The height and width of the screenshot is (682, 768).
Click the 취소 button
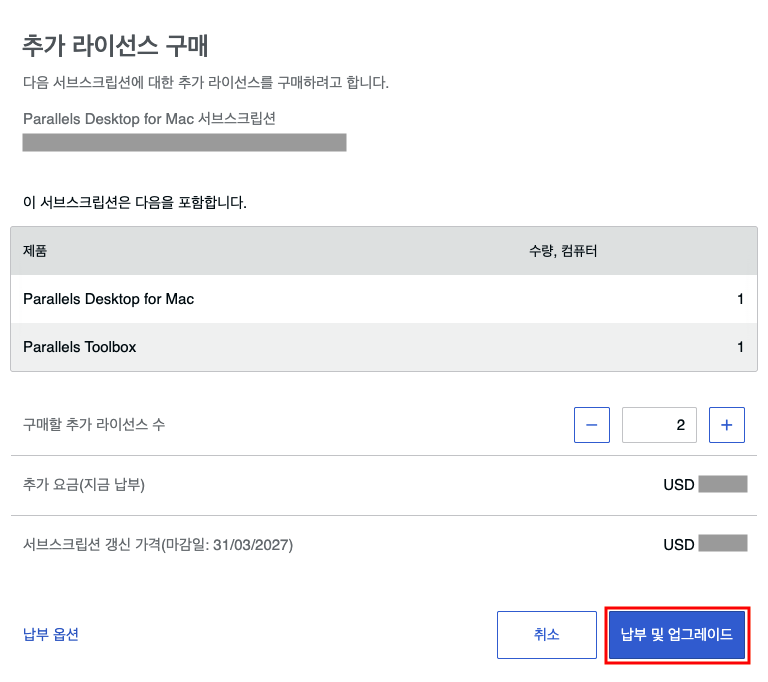click(547, 634)
